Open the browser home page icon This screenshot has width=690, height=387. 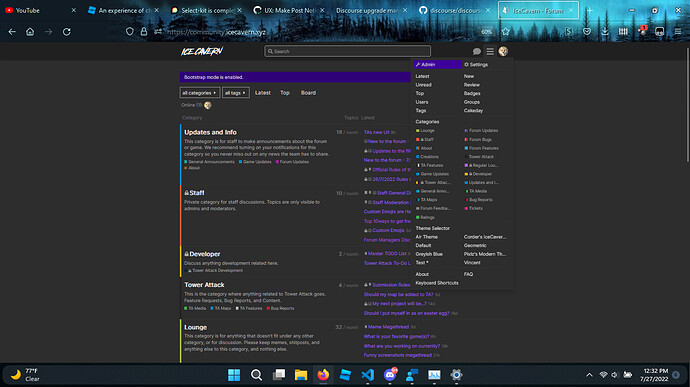(30, 32)
